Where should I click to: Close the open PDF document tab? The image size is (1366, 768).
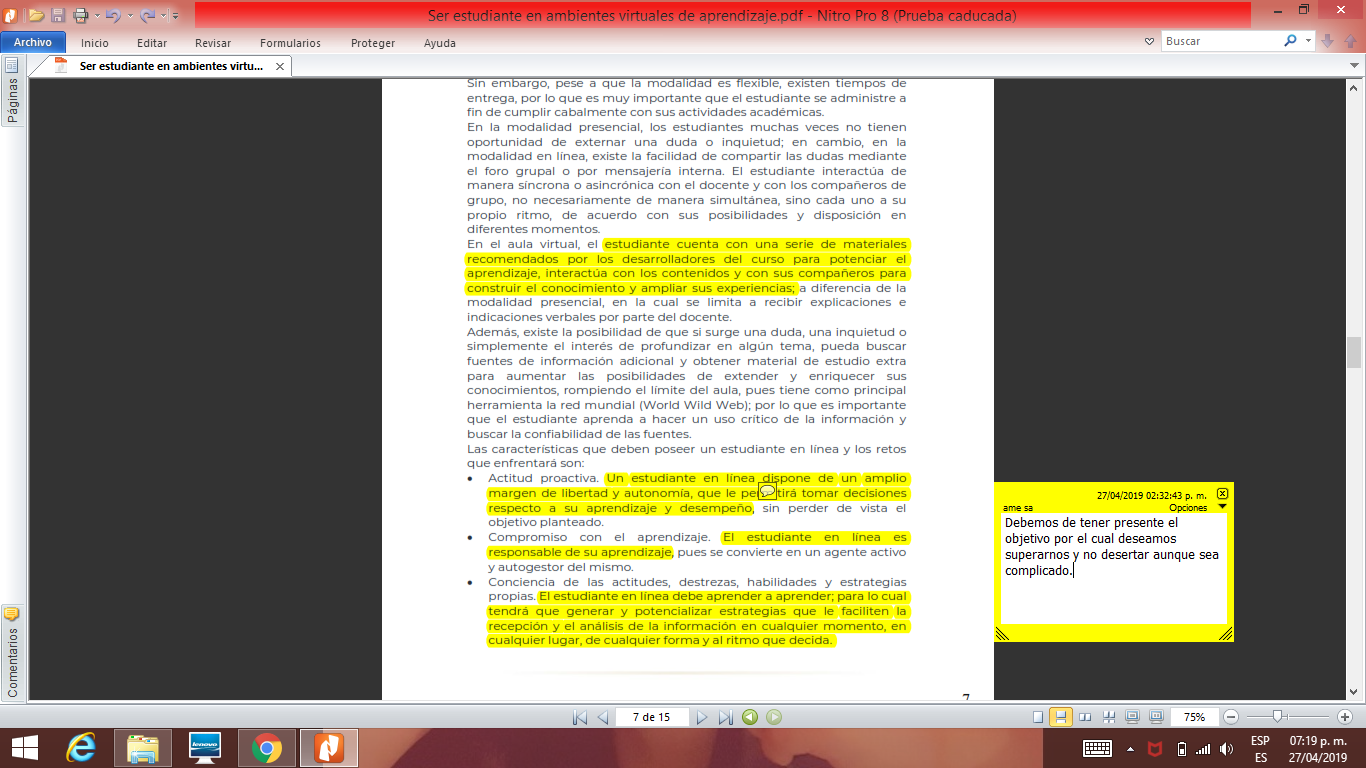pos(280,66)
